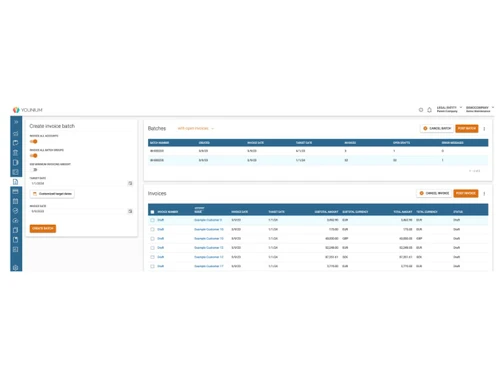This screenshot has width=500, height=375.
Task: Open the shield checkmark icon in the sidebar
Action: click(15, 211)
